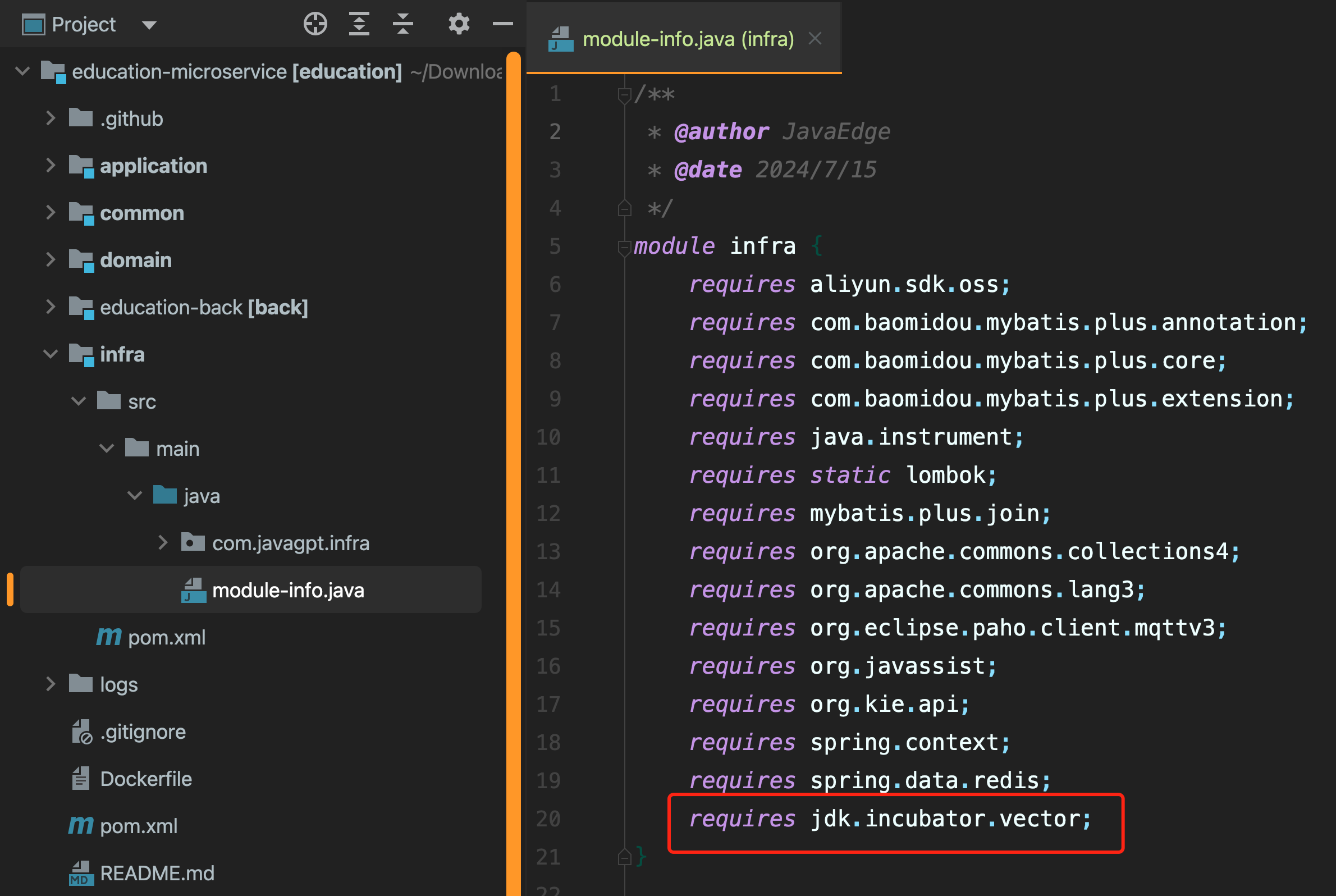Expand the application module folder
1336x896 pixels.
click(51, 166)
